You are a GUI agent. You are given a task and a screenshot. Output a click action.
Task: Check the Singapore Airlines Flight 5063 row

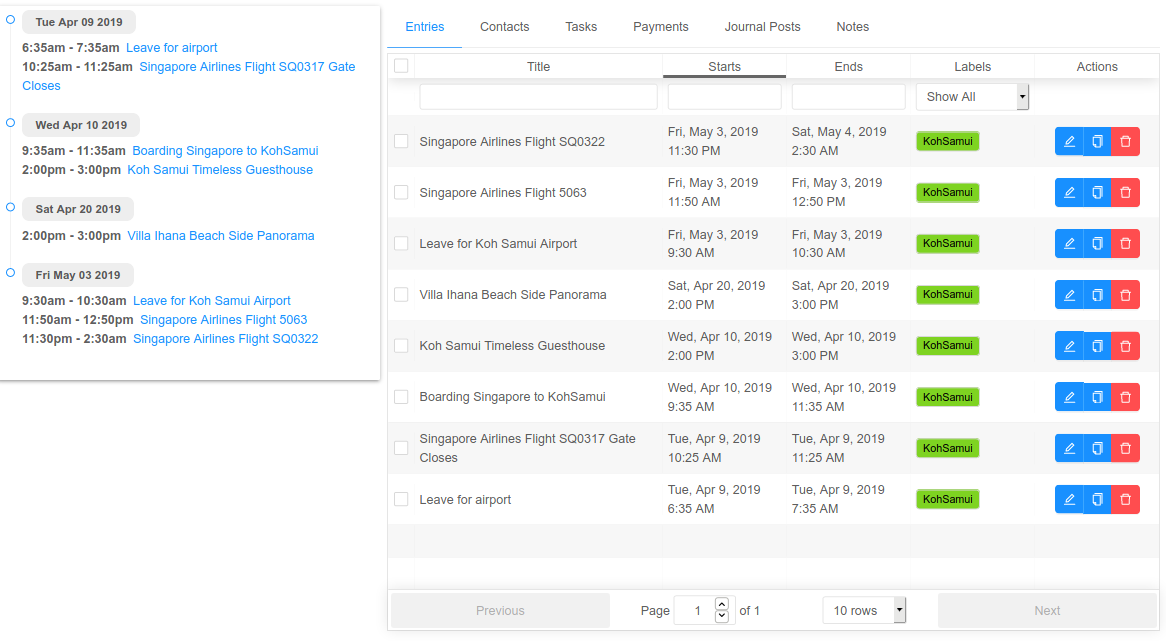tap(401, 193)
